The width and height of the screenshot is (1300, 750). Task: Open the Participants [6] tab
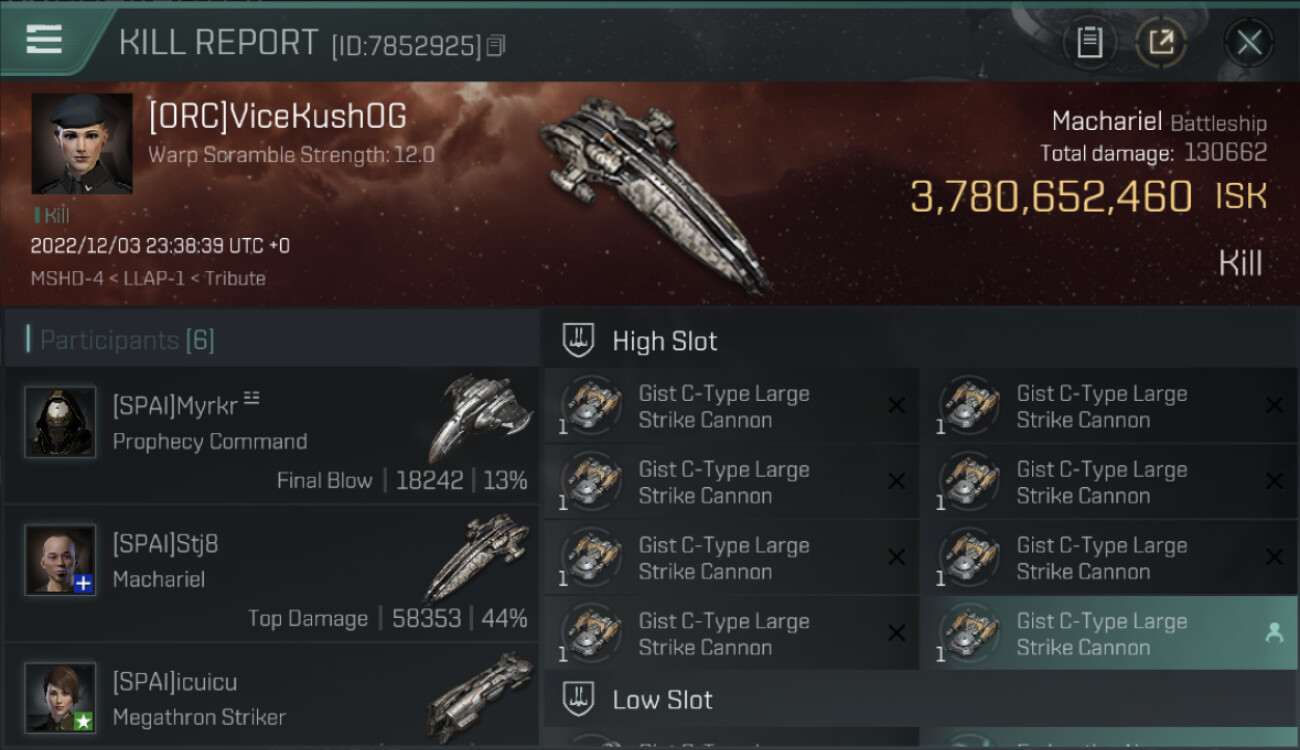tap(127, 340)
